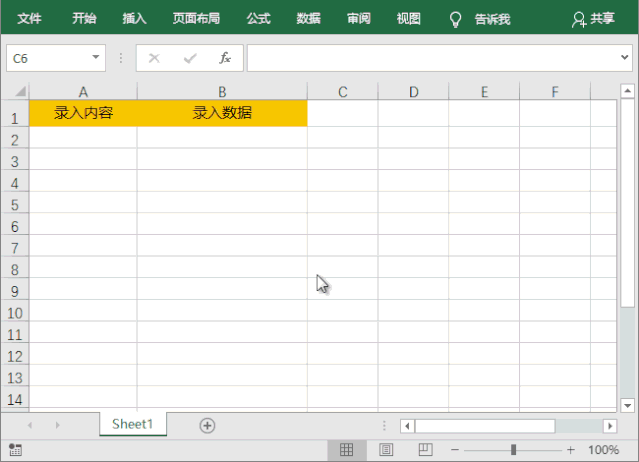The width and height of the screenshot is (639, 462).
Task: Click the vertical scrollbar up arrow
Action: [628, 91]
